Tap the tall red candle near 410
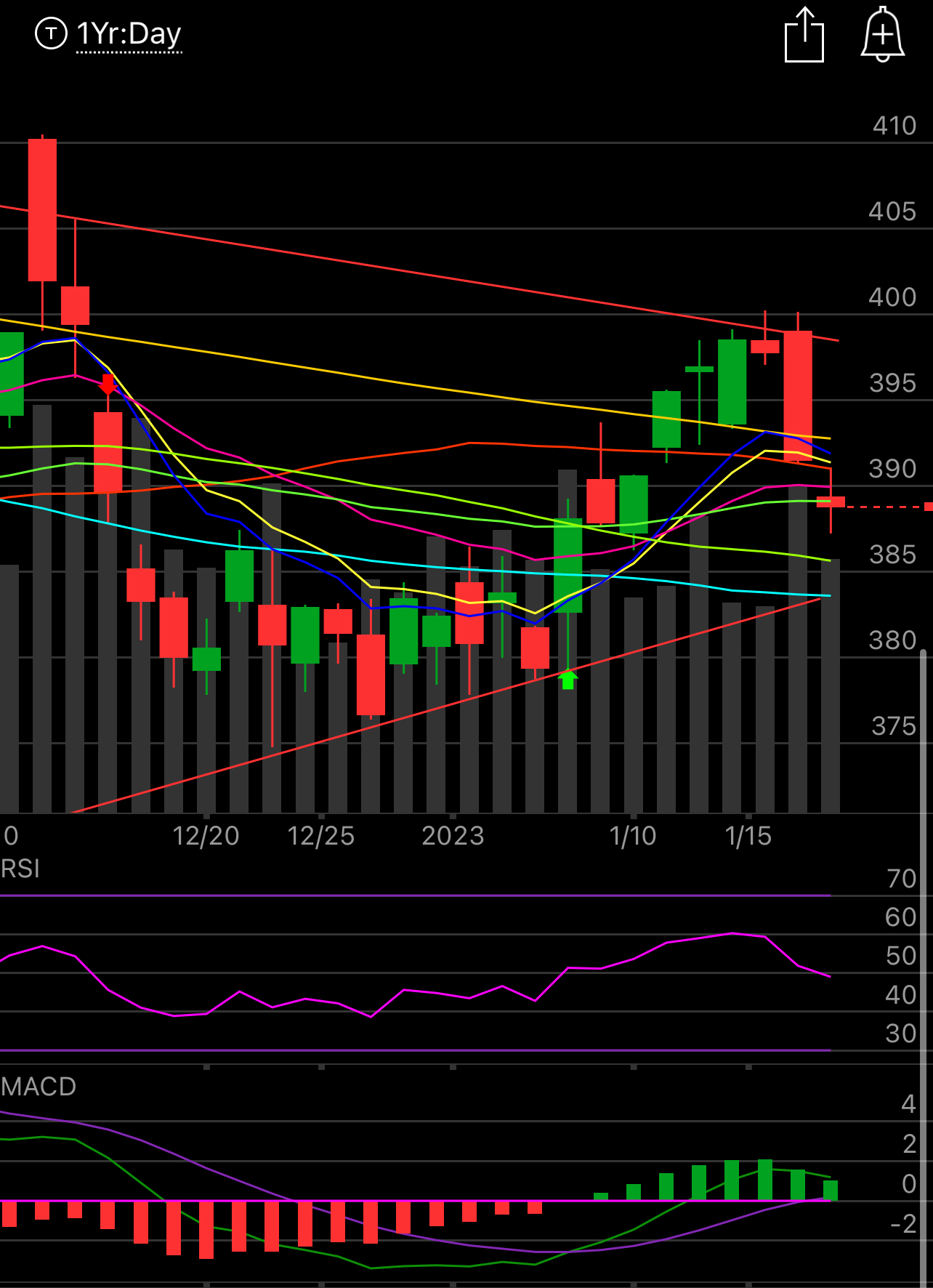The height and width of the screenshot is (1288, 933). (x=42, y=210)
